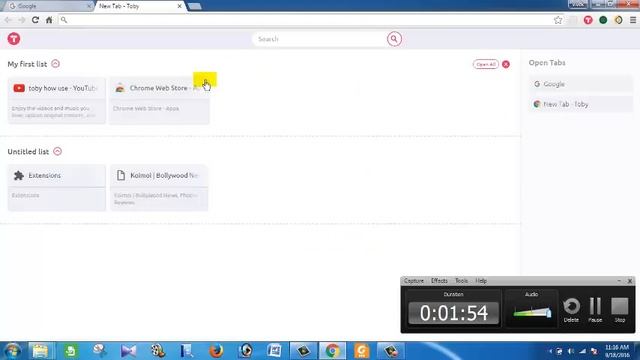Click the Chrome Web Store favicon

[x=120, y=88]
